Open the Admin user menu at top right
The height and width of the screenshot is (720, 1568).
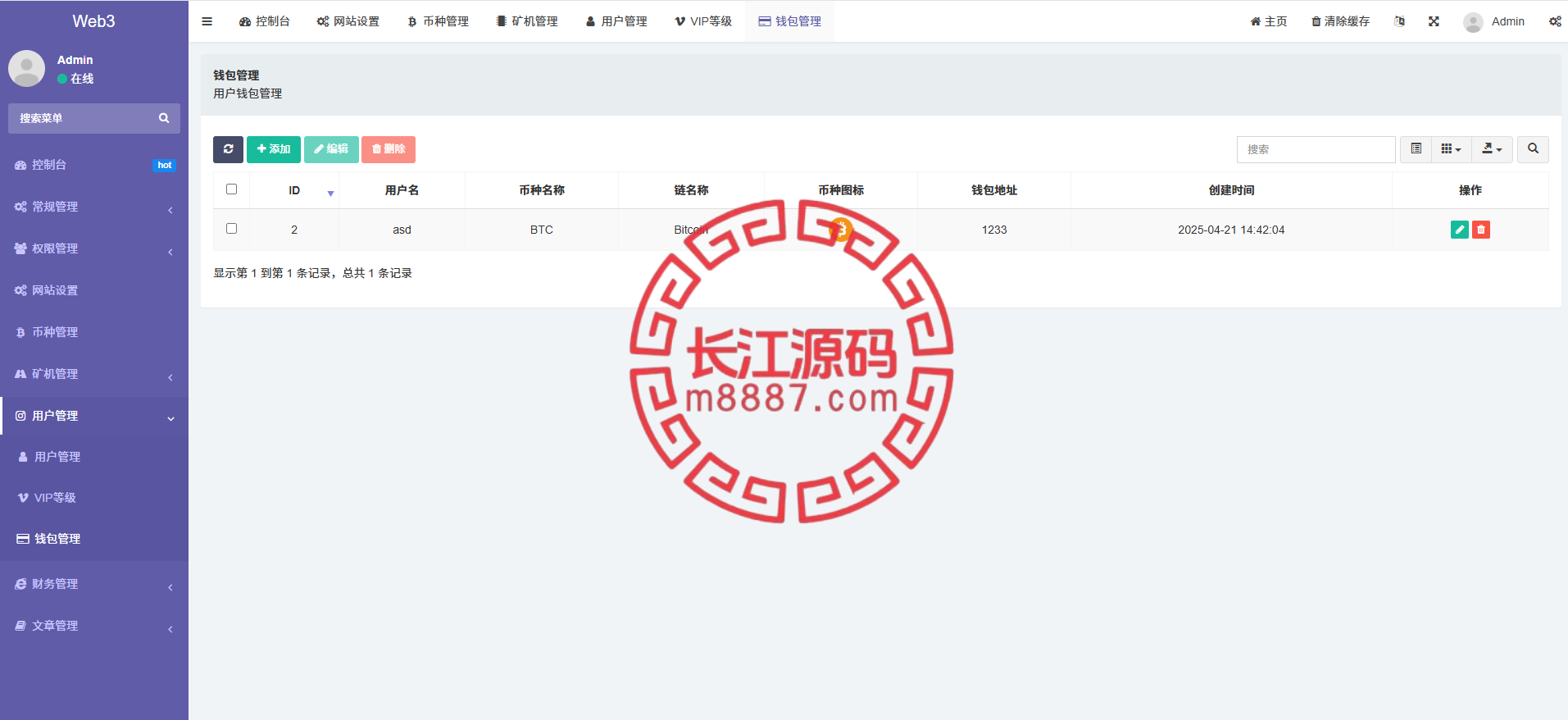click(1493, 21)
